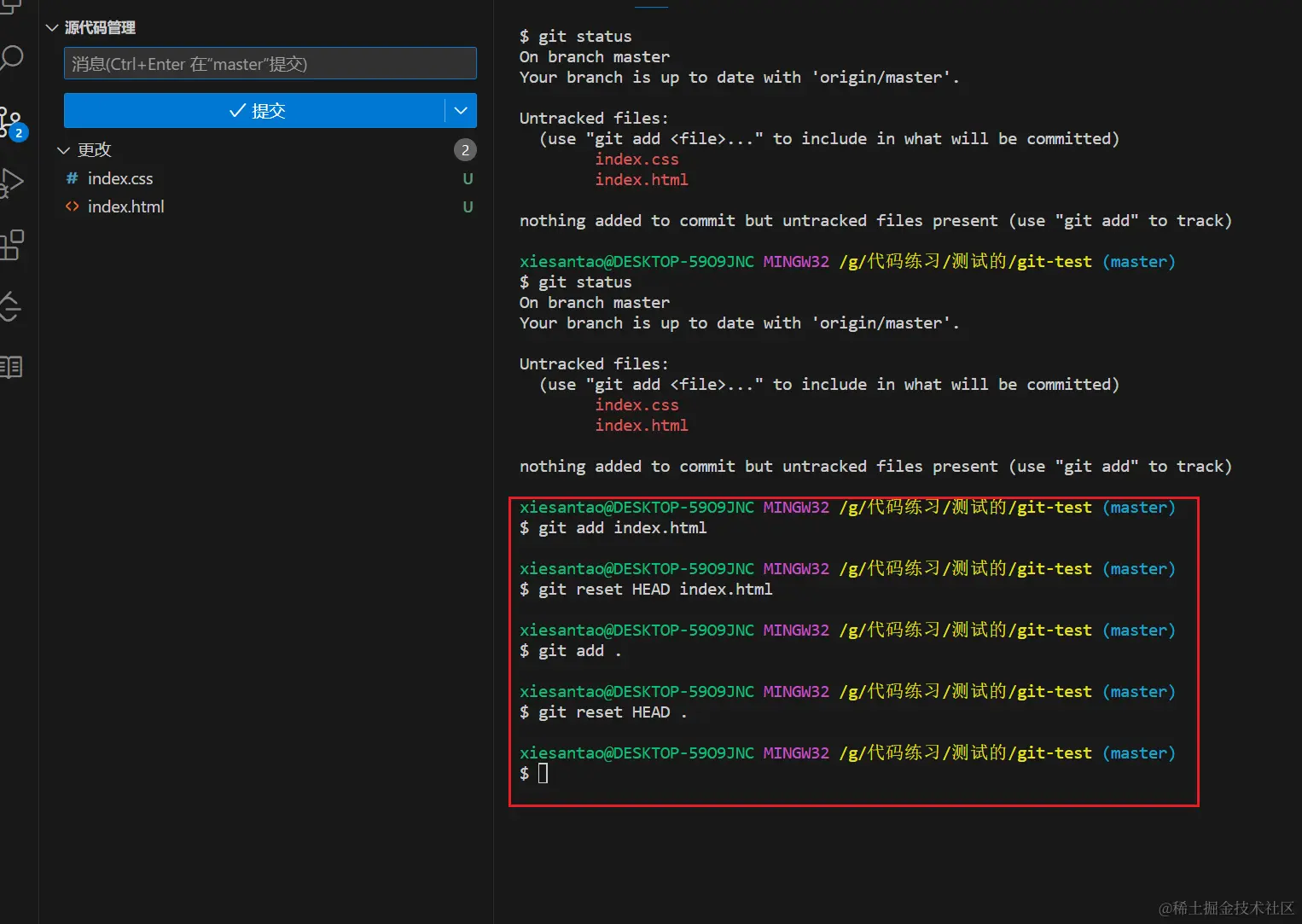Click the activity bar icon below Extensions

tap(11, 307)
